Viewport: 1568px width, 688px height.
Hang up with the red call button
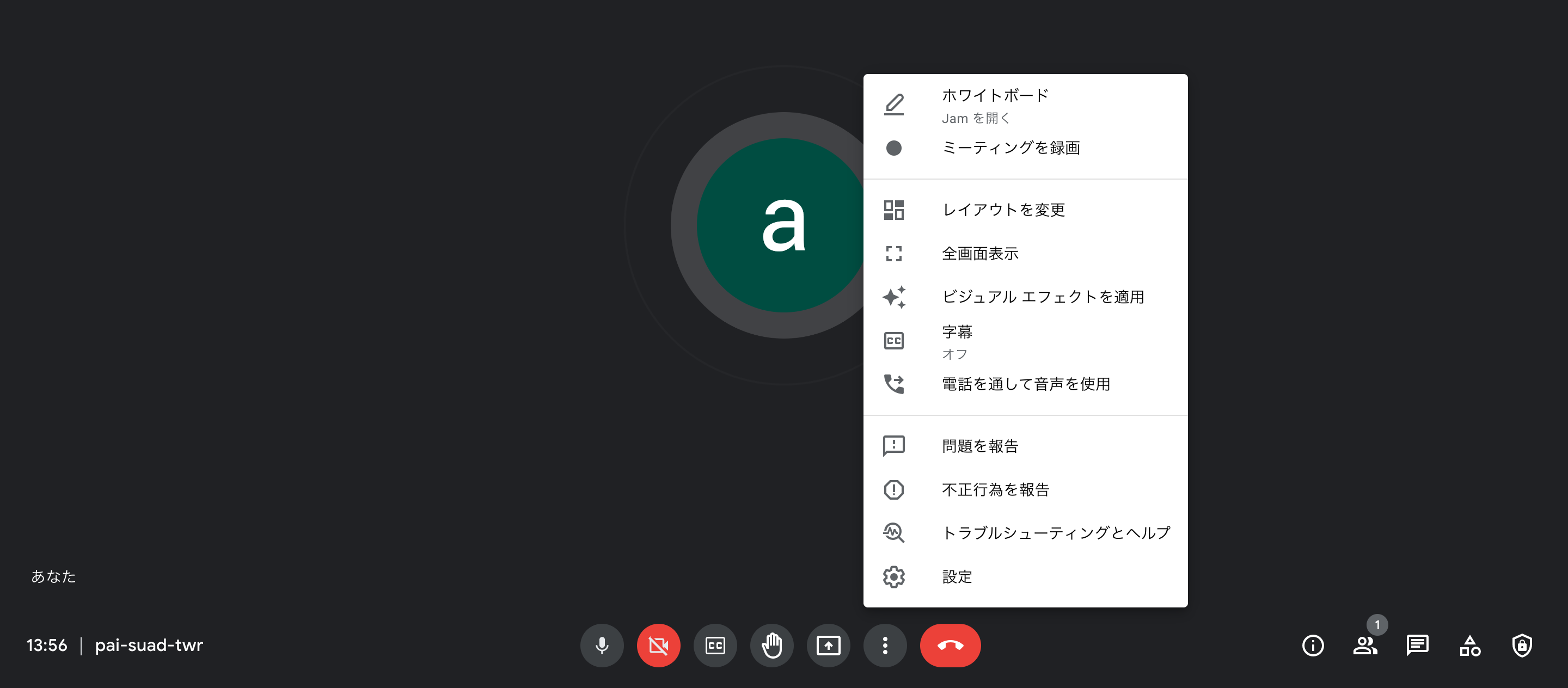[x=950, y=646]
